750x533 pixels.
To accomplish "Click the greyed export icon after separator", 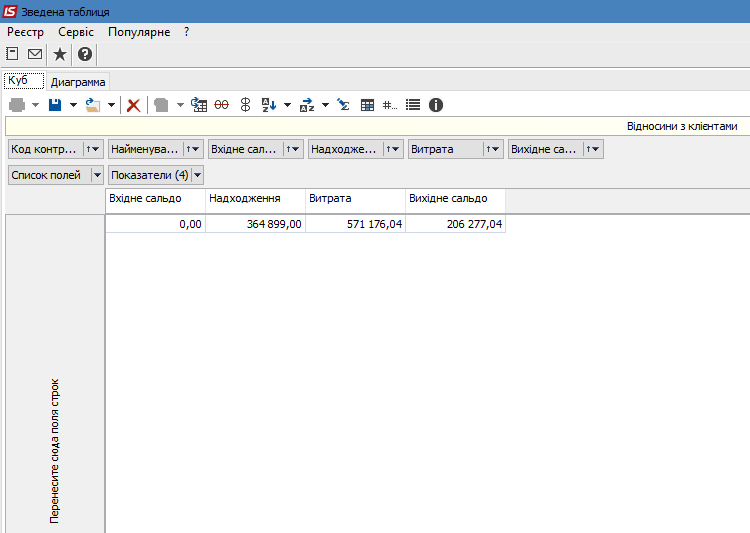I will (x=161, y=105).
